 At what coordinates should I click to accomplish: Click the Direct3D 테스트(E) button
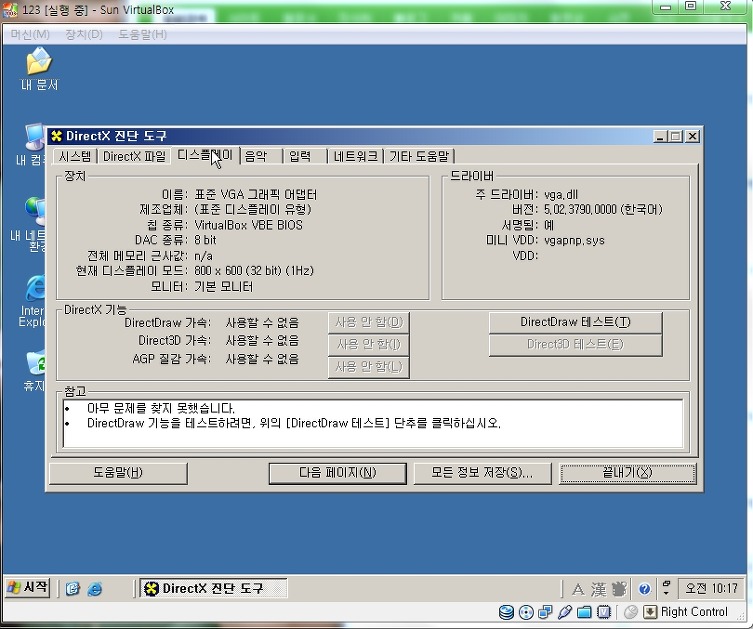tap(575, 345)
